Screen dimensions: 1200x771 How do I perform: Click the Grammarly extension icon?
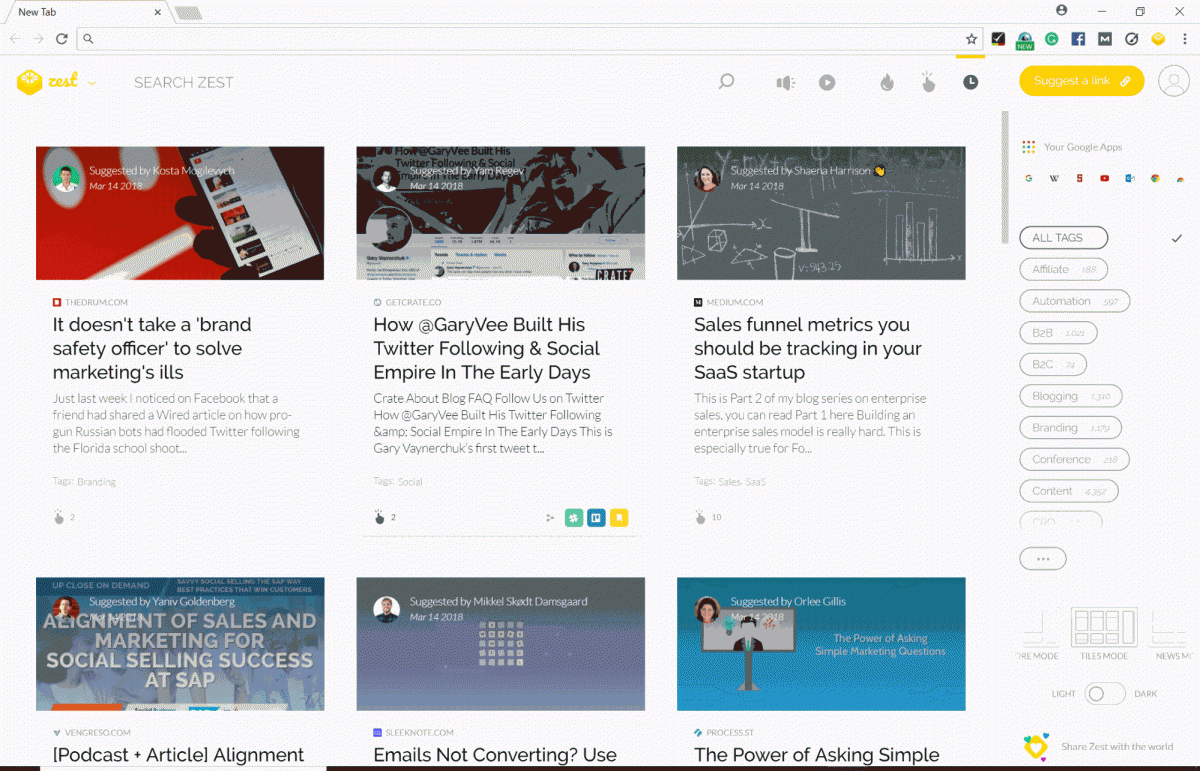[1052, 39]
